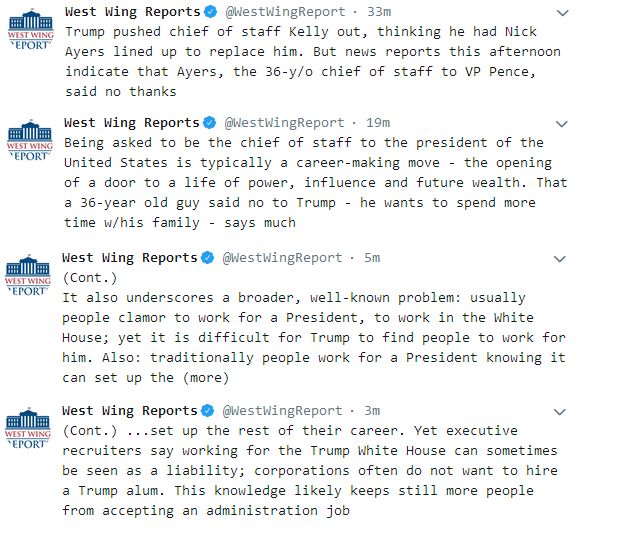Click the verified badge on the 33m tweet

(x=210, y=11)
